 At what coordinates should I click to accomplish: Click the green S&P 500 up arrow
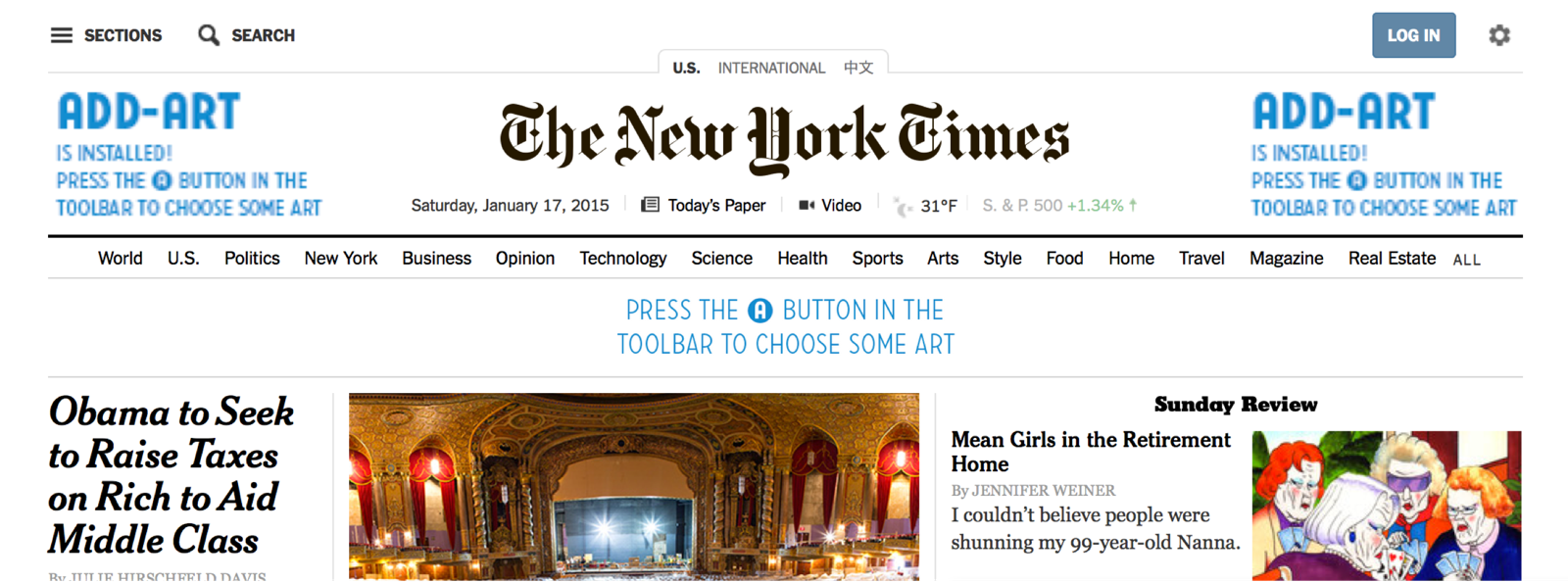pyautogui.click(x=1133, y=205)
